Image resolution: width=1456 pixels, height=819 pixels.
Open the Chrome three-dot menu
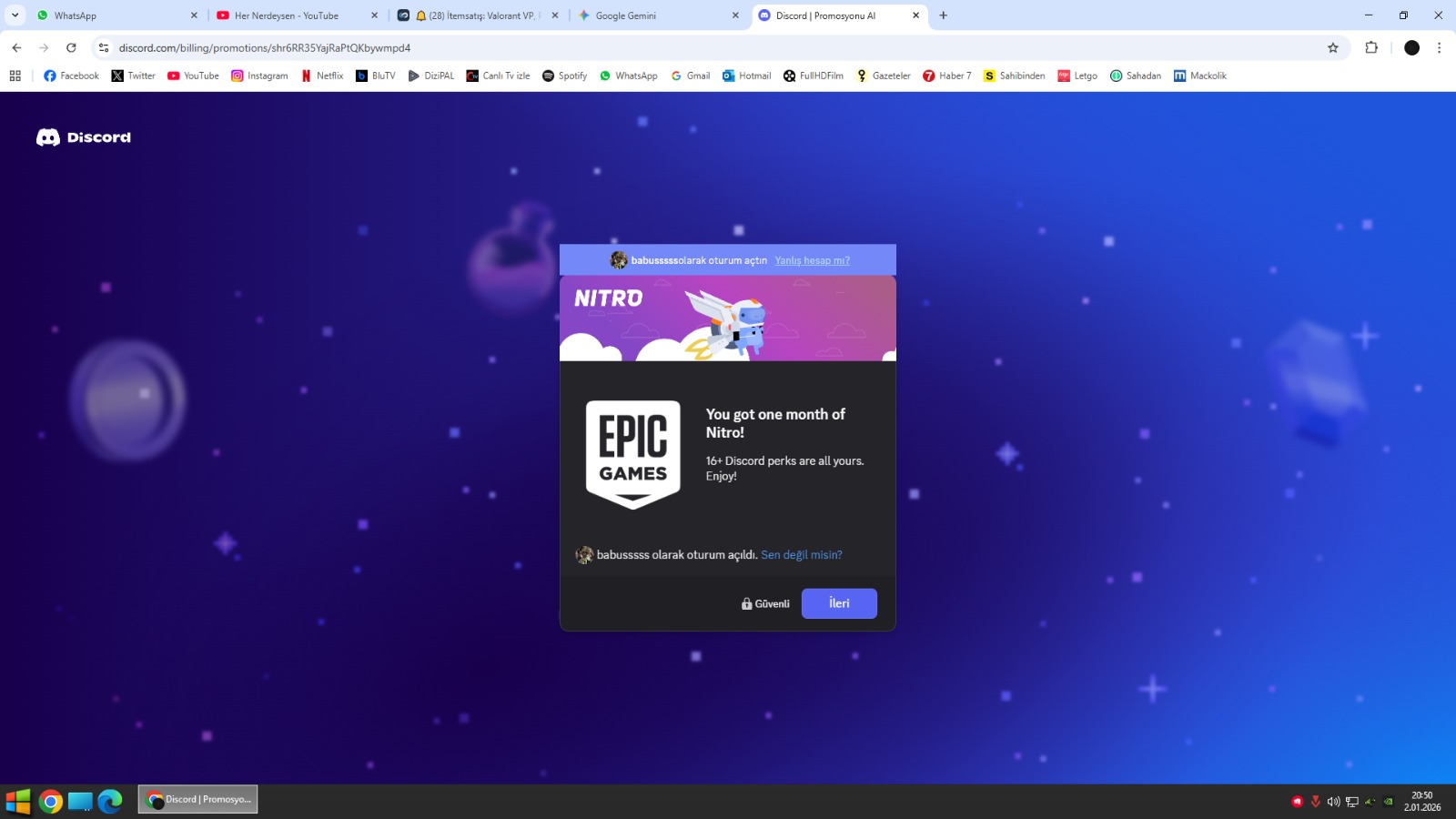(1439, 47)
